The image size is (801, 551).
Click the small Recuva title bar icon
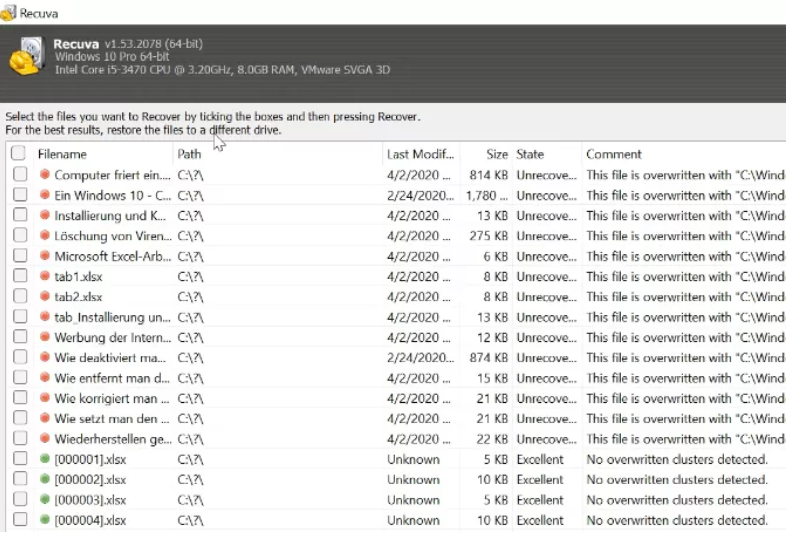click(x=9, y=13)
